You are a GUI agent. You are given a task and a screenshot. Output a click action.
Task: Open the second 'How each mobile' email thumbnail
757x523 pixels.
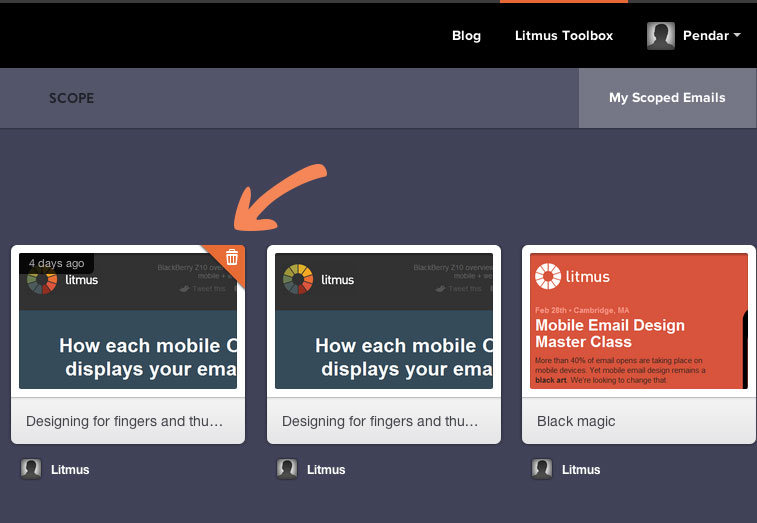pos(384,321)
